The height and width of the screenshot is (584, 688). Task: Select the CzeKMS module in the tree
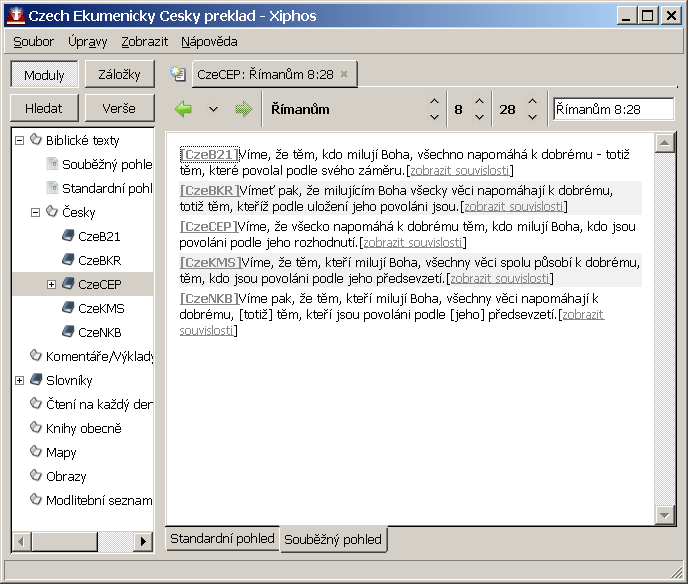coord(100,309)
